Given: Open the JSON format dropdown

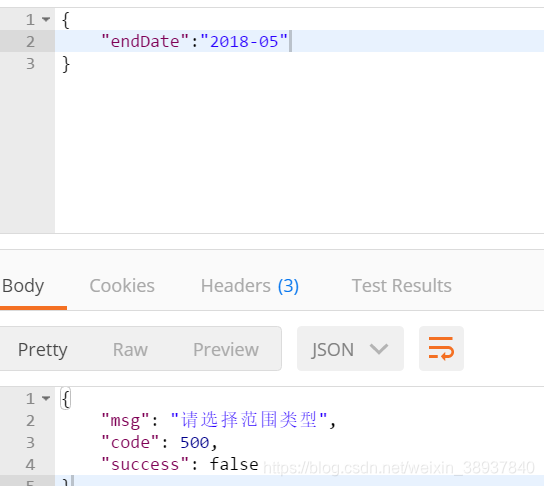Looking at the screenshot, I should [350, 349].
